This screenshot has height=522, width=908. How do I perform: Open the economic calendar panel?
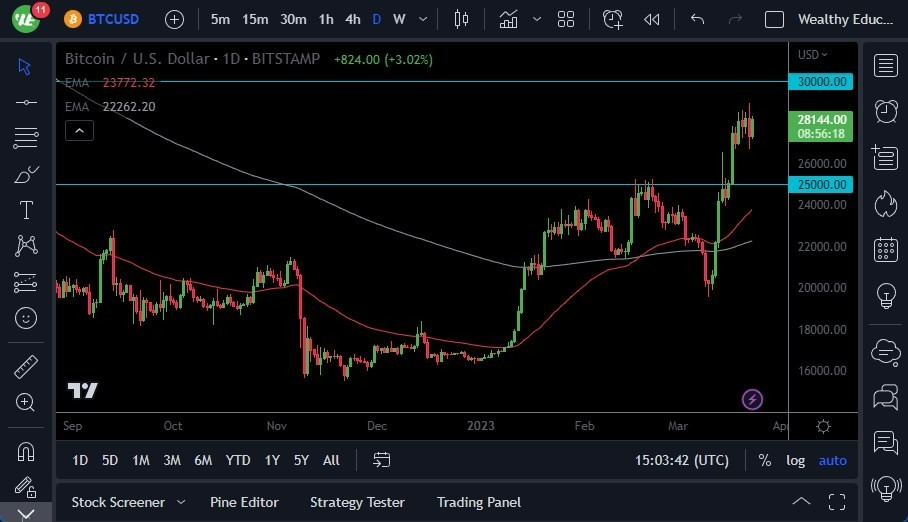click(885, 250)
